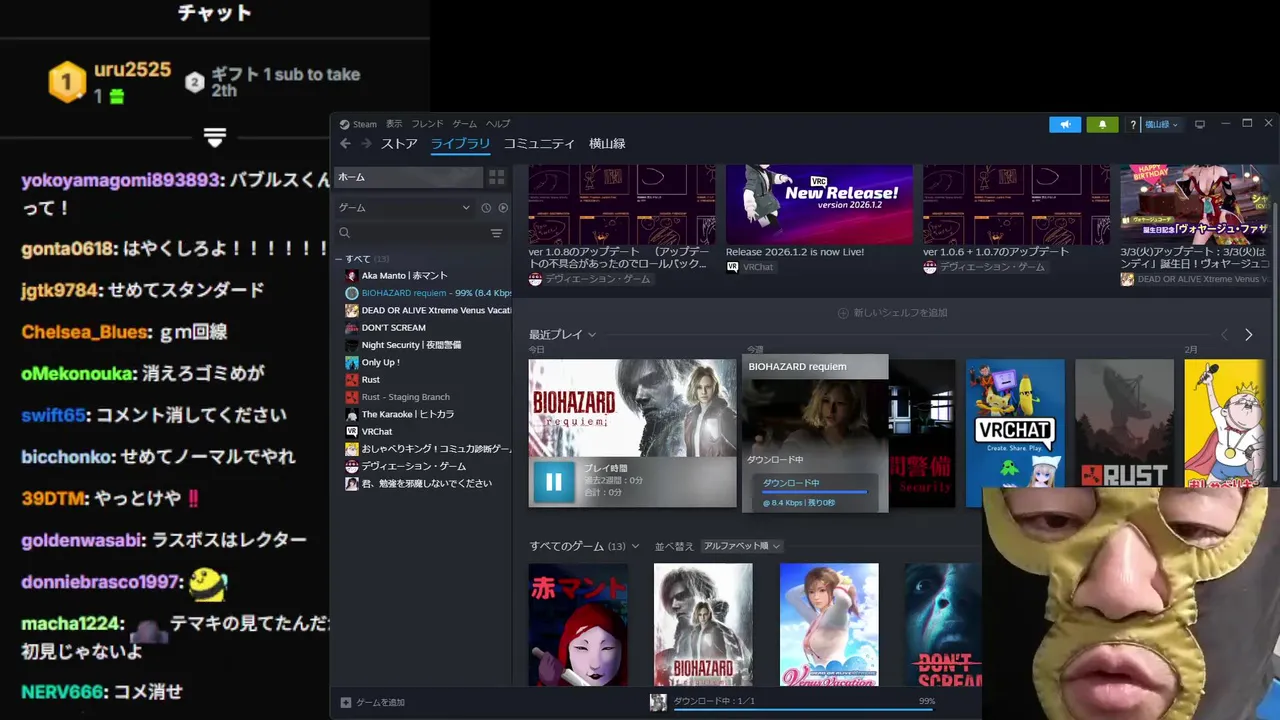
Task: Open the Steam menu
Action: point(364,124)
